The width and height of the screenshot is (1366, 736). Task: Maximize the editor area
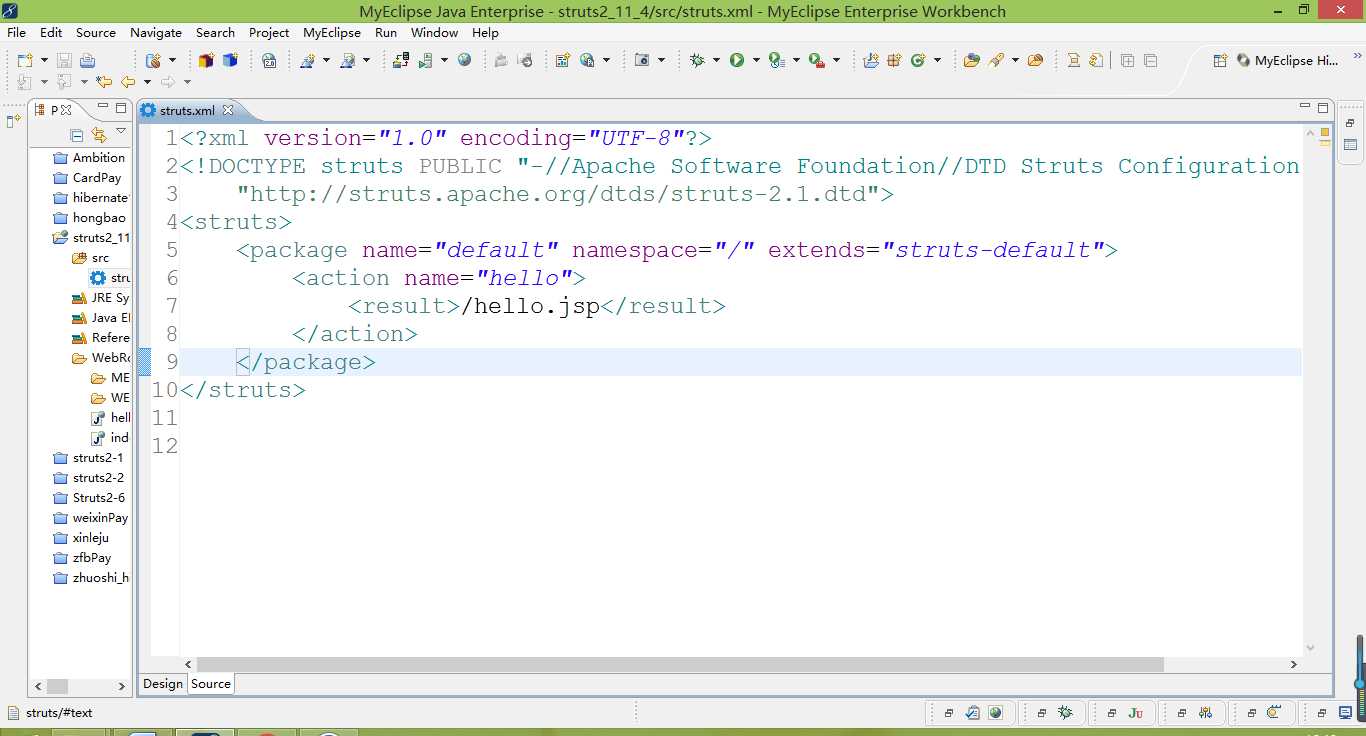pos(1323,108)
